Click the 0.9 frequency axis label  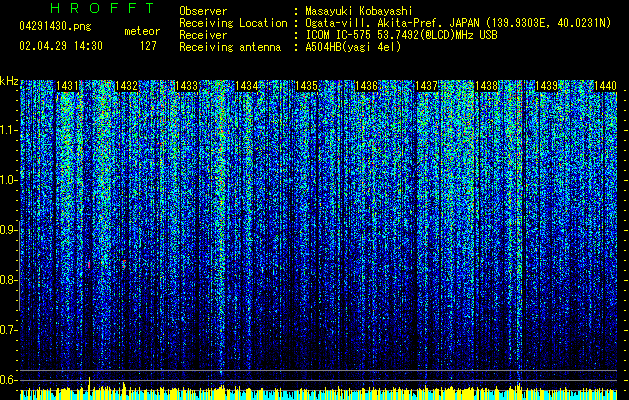[x=9, y=230]
